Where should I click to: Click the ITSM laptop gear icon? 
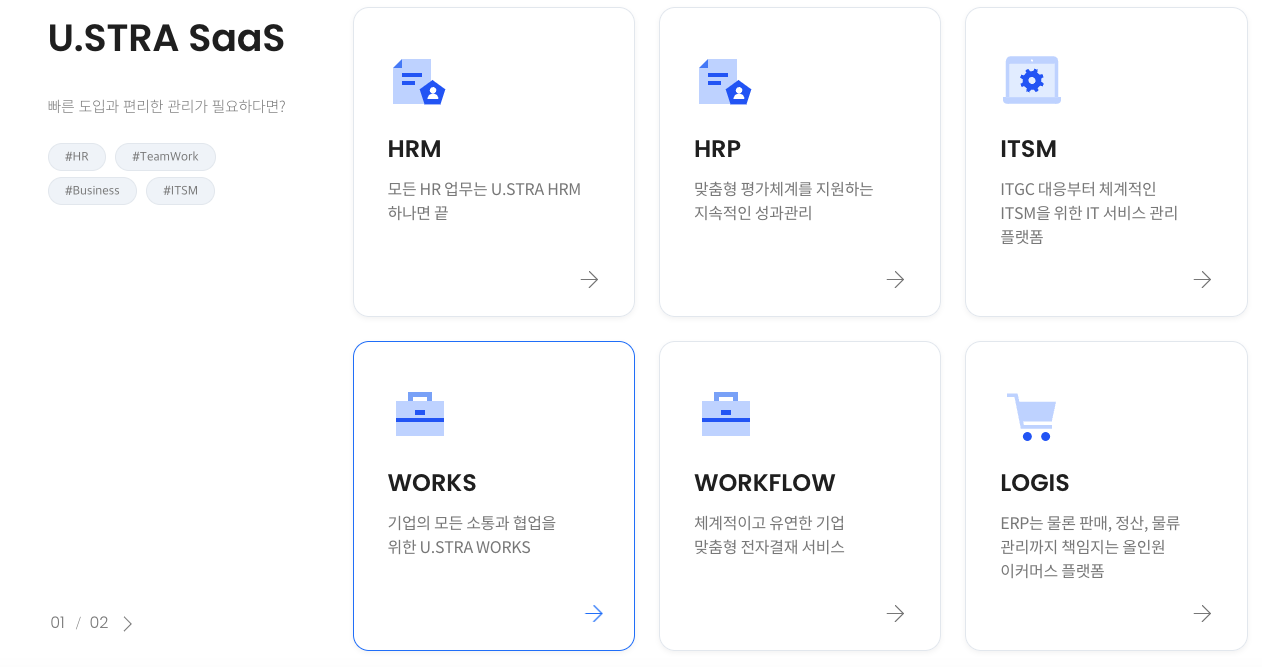pyautogui.click(x=1031, y=80)
